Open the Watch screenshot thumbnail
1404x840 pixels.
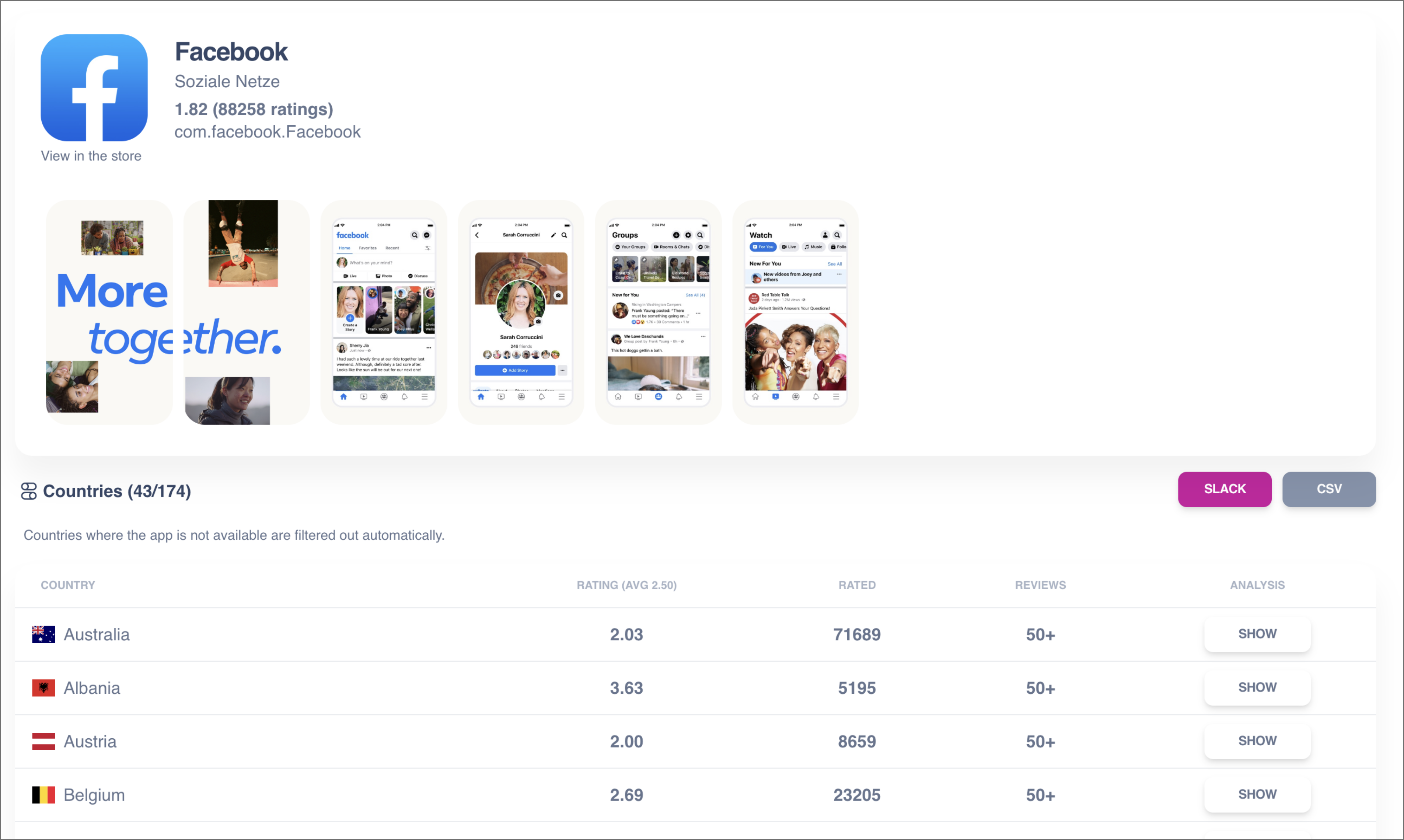pyautogui.click(x=795, y=312)
